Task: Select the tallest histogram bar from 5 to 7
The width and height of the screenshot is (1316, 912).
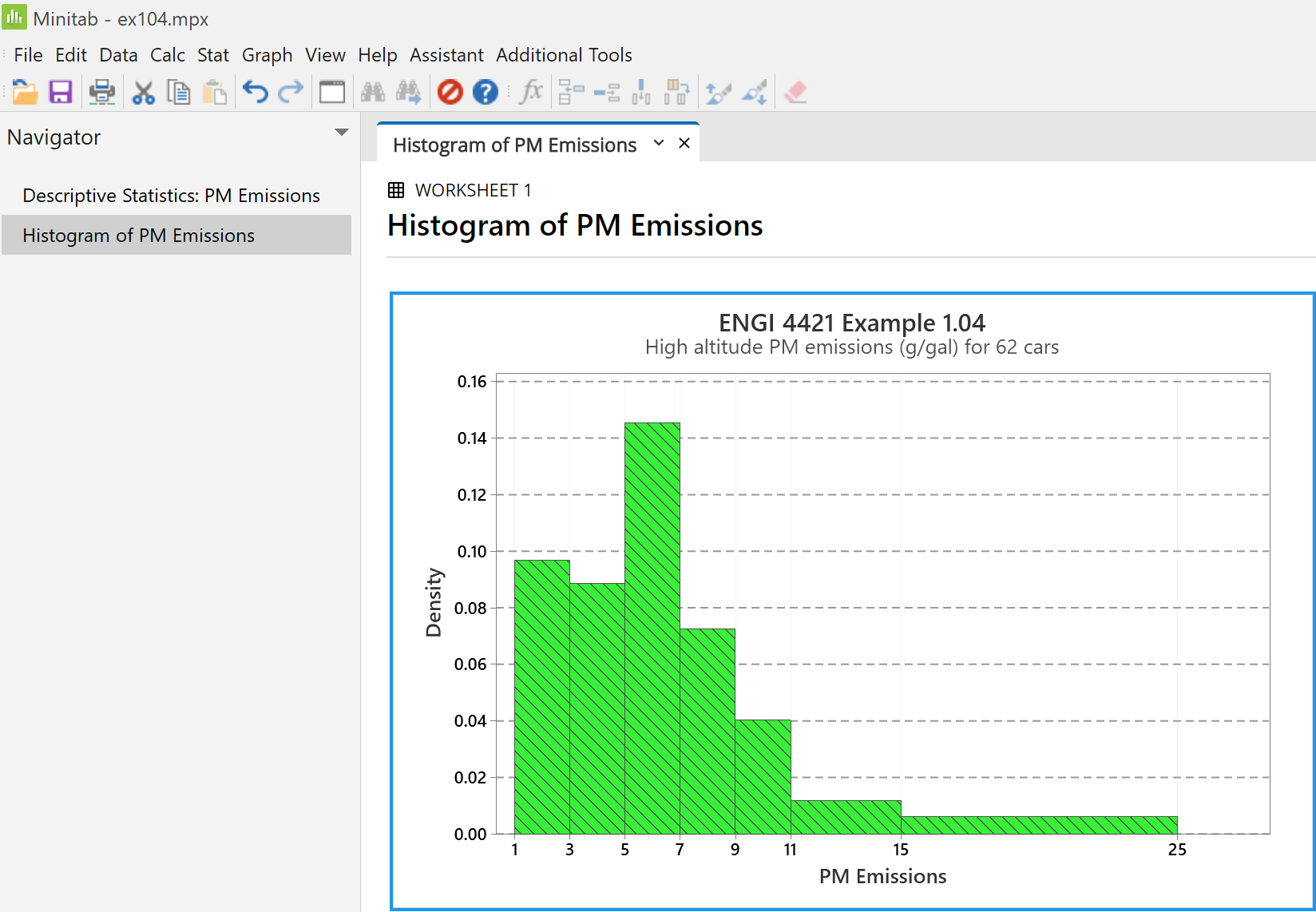Action: point(652,628)
